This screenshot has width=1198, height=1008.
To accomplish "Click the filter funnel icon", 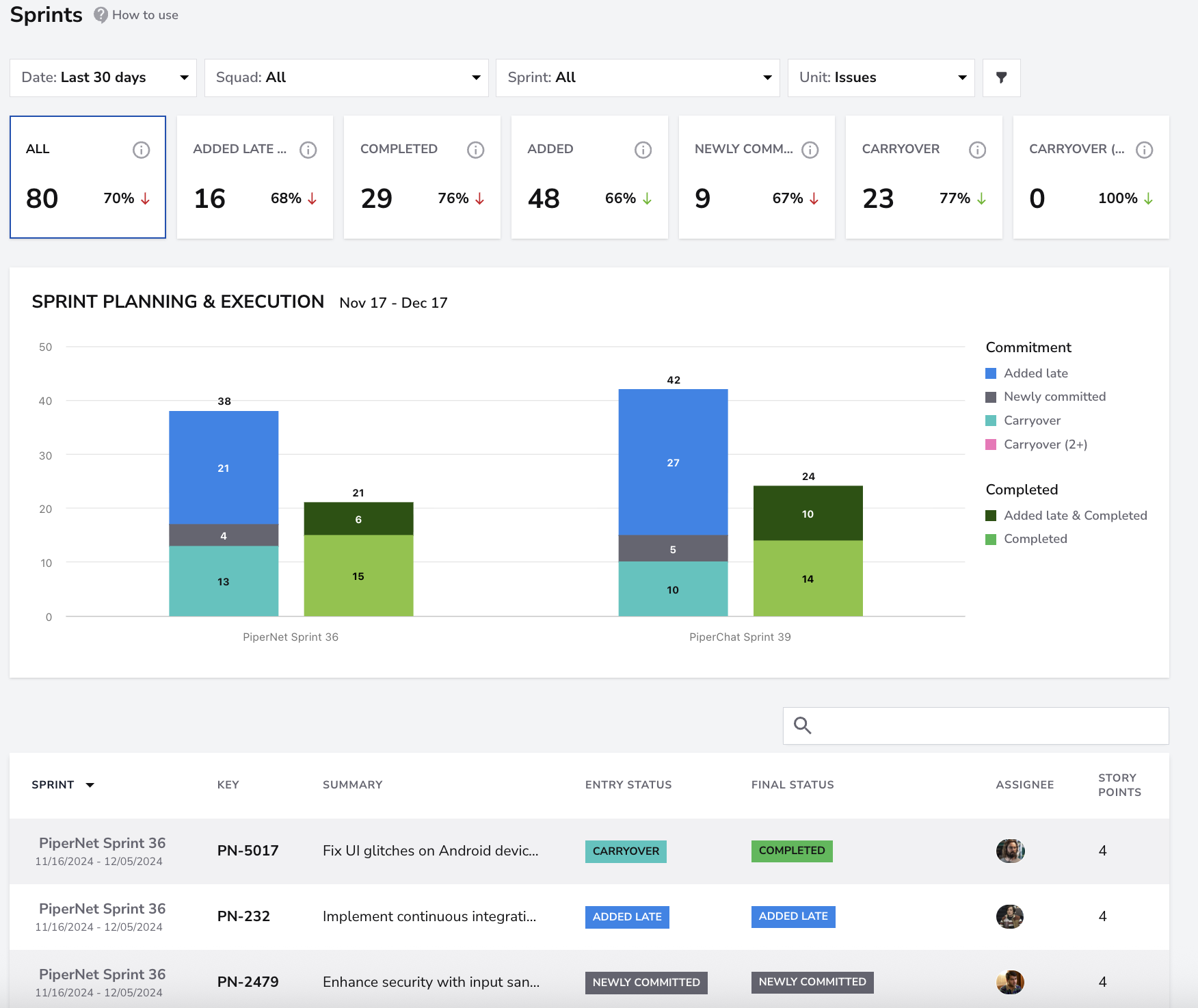I will click(1001, 77).
